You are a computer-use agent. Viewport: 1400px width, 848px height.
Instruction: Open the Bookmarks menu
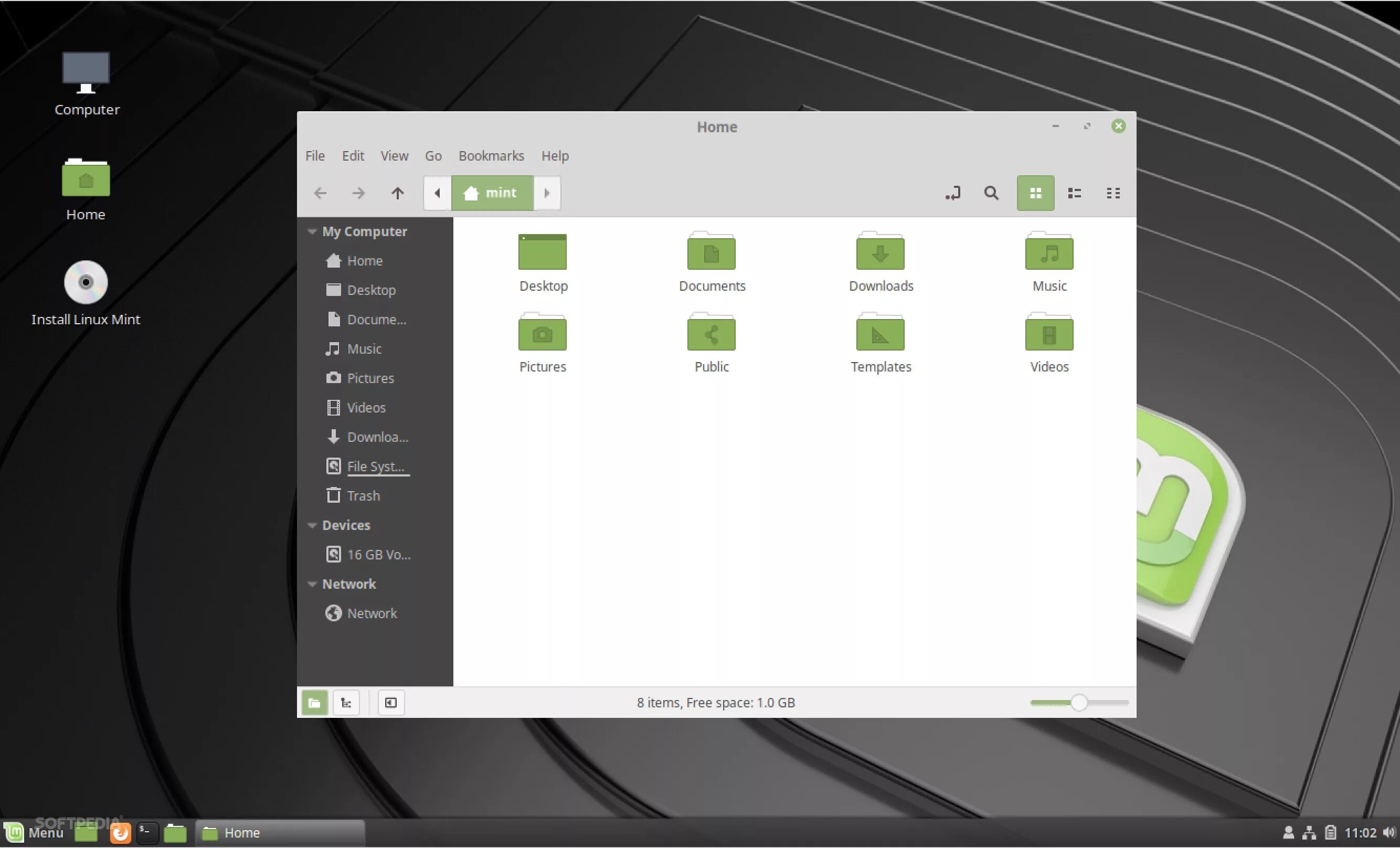pyautogui.click(x=491, y=156)
